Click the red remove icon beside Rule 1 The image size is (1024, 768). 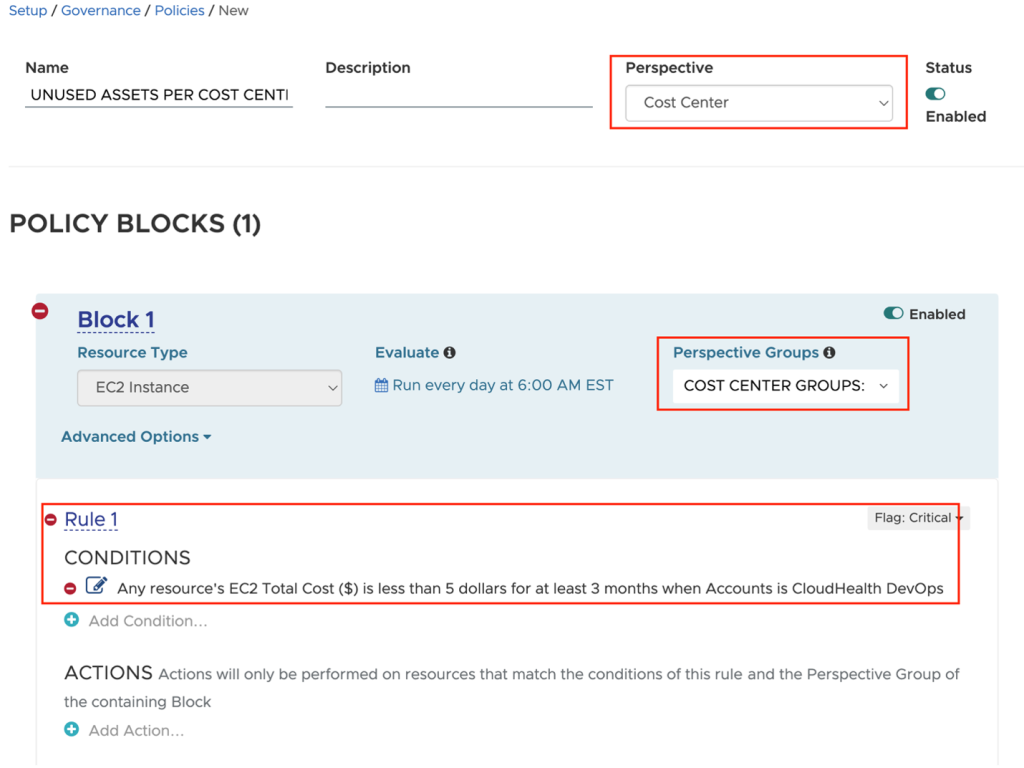(x=51, y=520)
